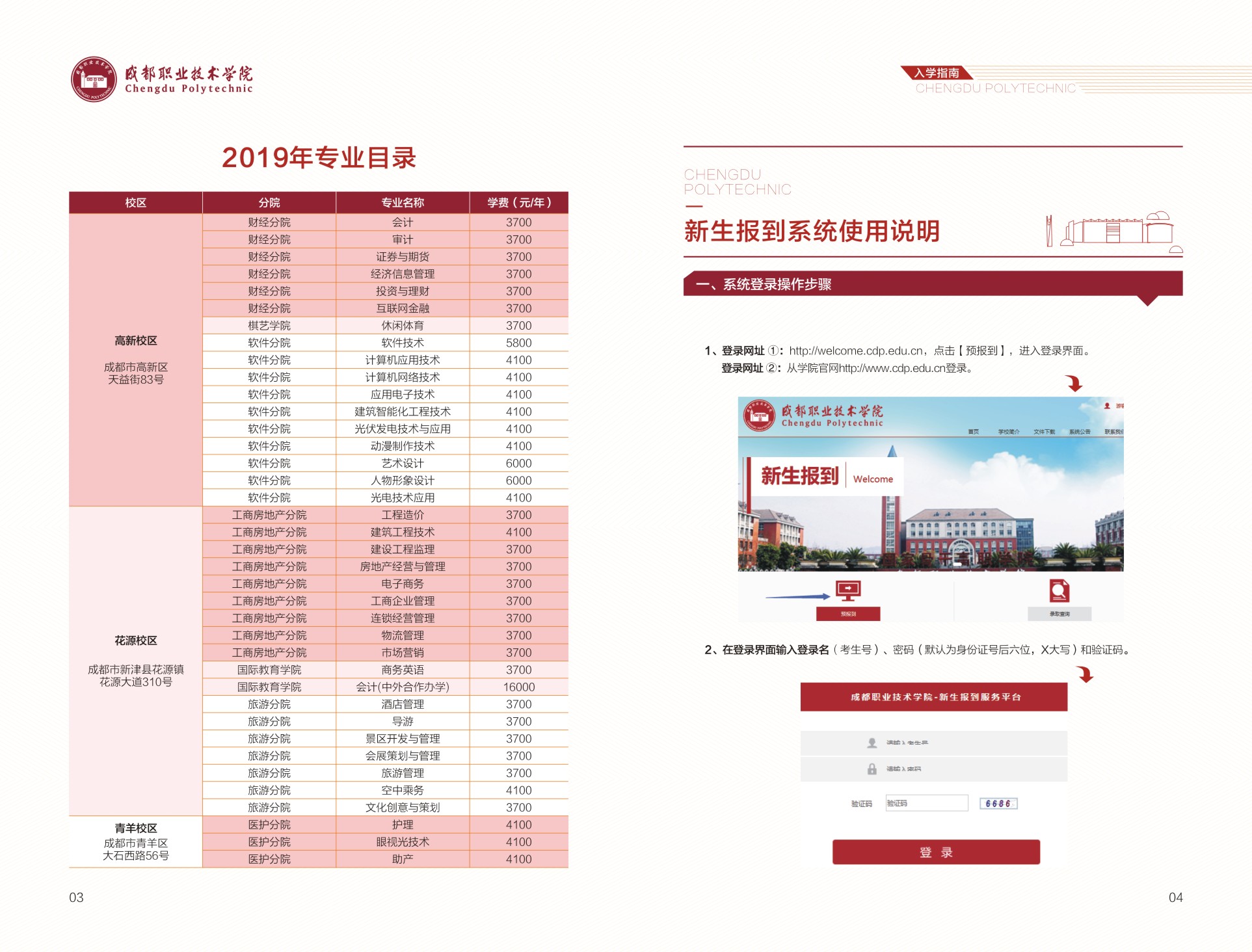1252x952 pixels.
Task: Click the 人物形象设计 major cell
Action: point(403,480)
